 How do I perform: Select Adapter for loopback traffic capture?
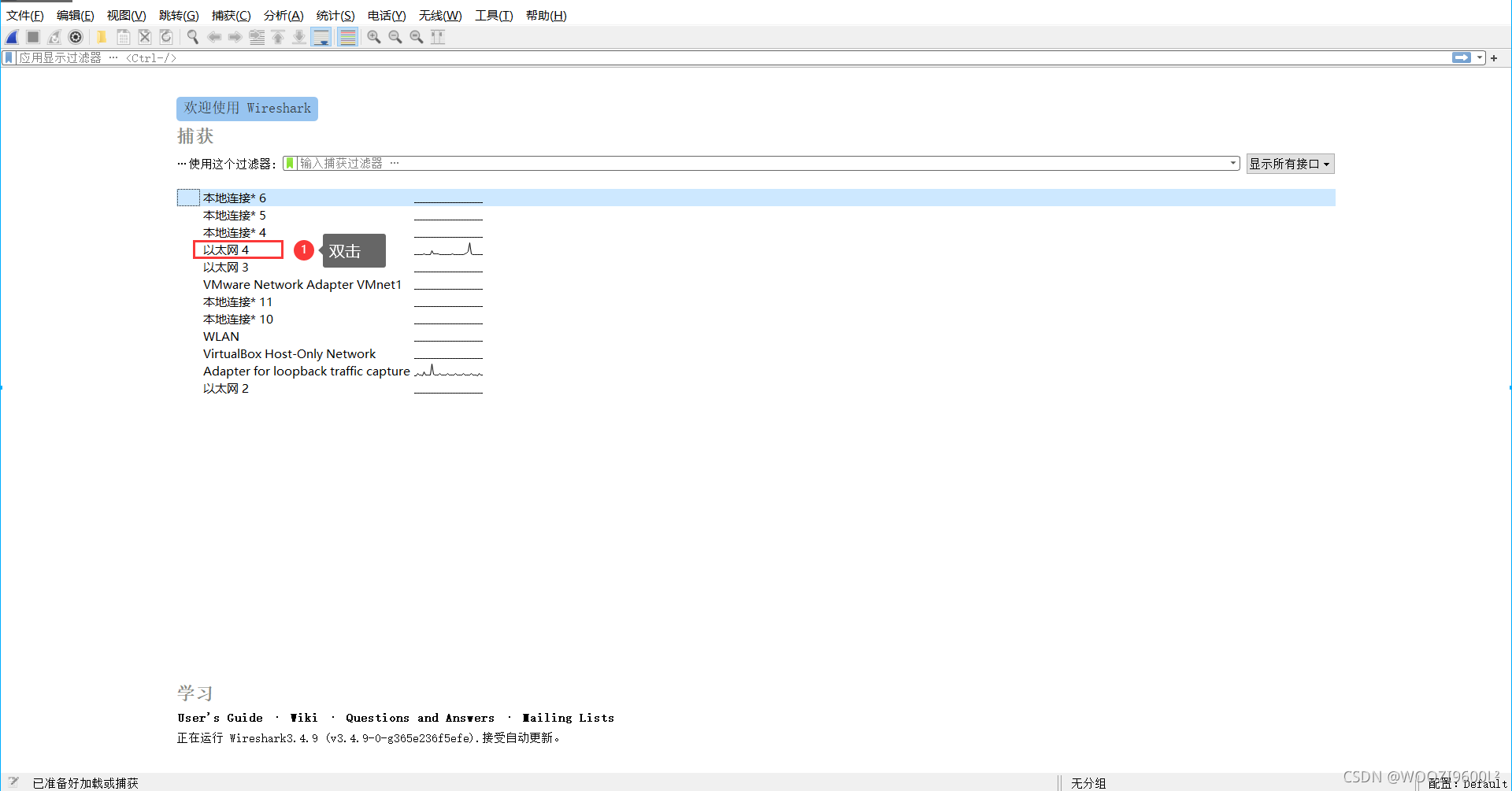click(x=306, y=371)
